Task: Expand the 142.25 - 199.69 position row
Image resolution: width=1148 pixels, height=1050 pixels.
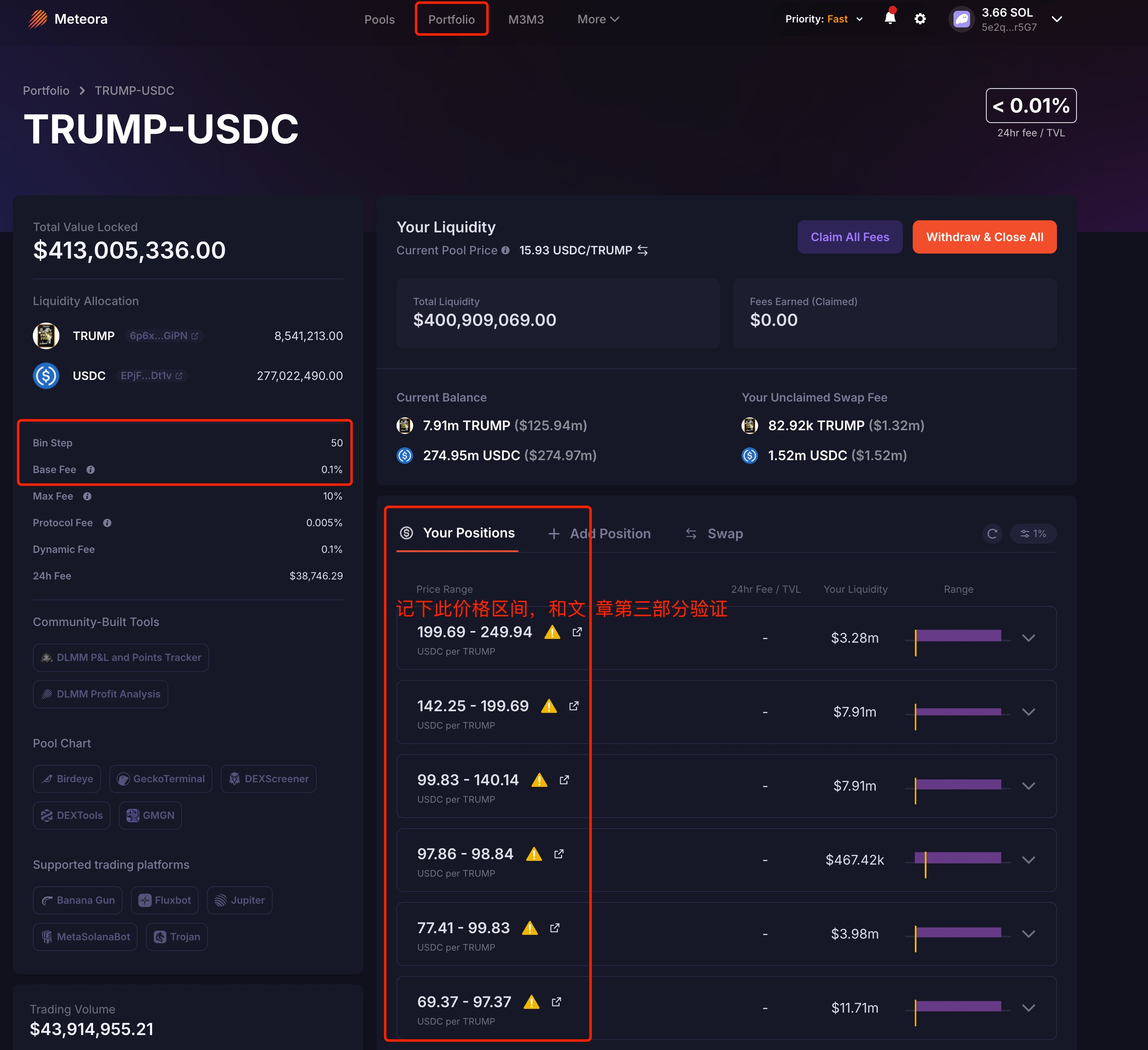Action: [x=1028, y=712]
